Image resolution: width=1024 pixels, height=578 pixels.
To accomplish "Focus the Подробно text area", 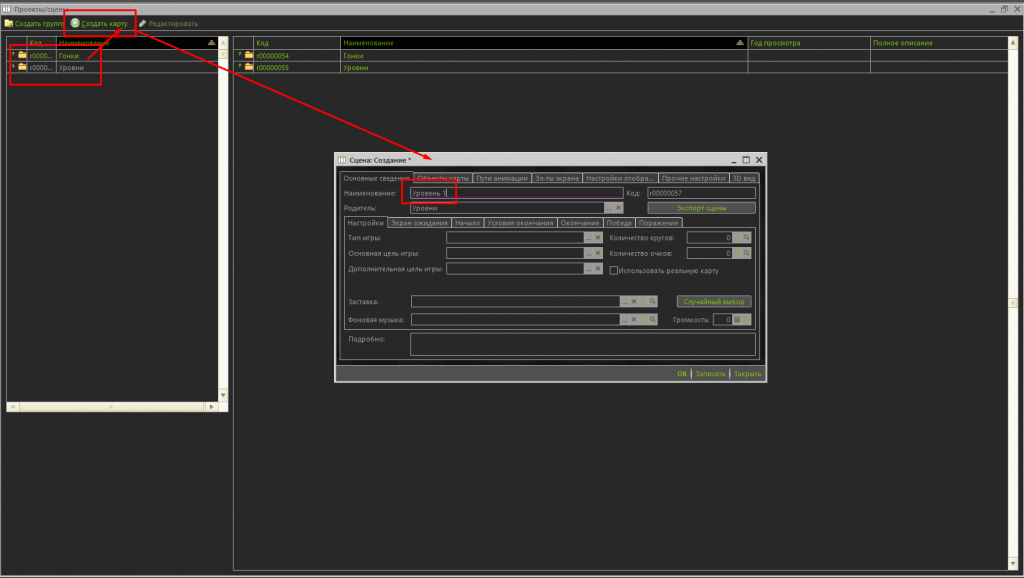I will 583,344.
